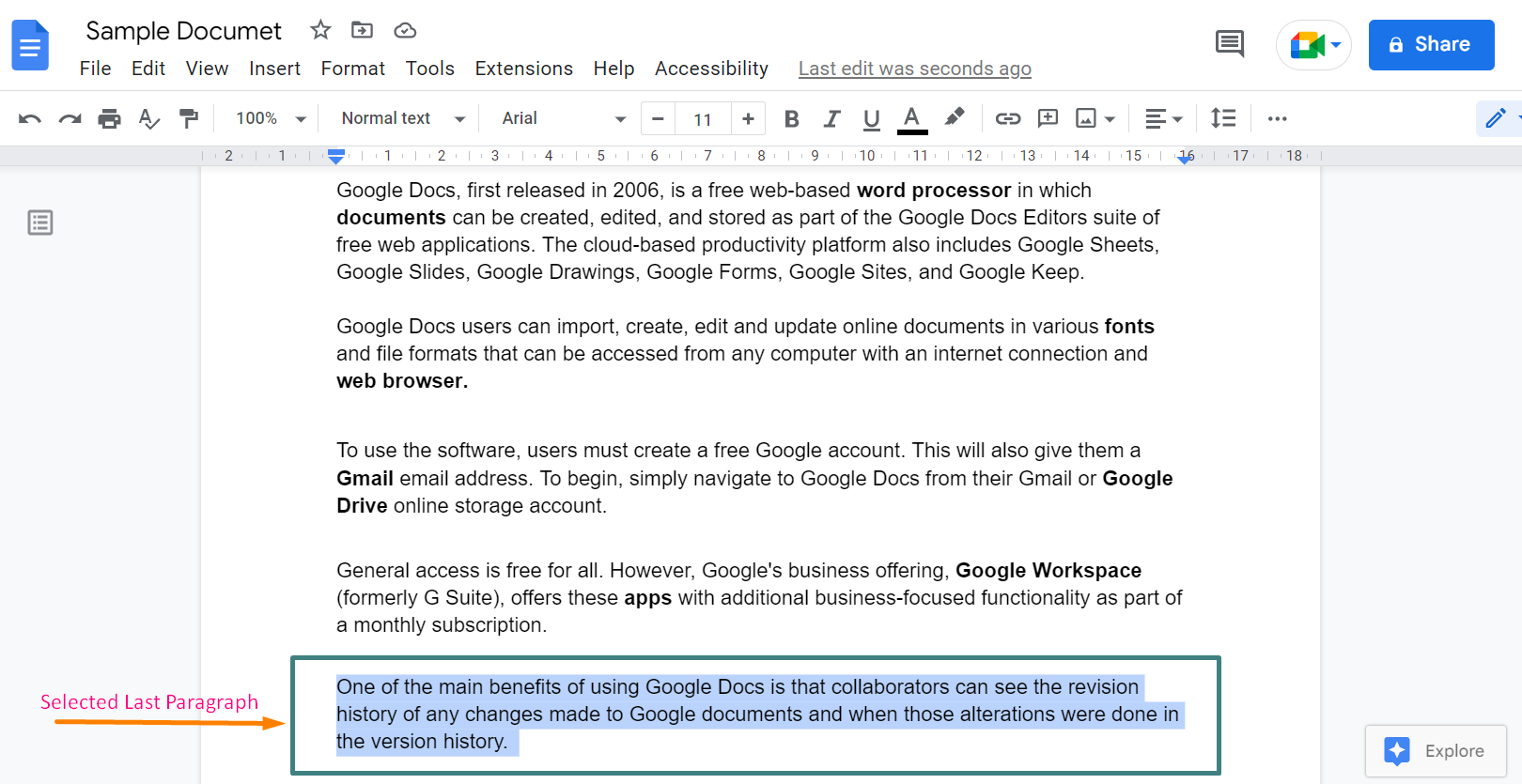Open the Arial font dropdown
The image size is (1522, 784).
(563, 118)
